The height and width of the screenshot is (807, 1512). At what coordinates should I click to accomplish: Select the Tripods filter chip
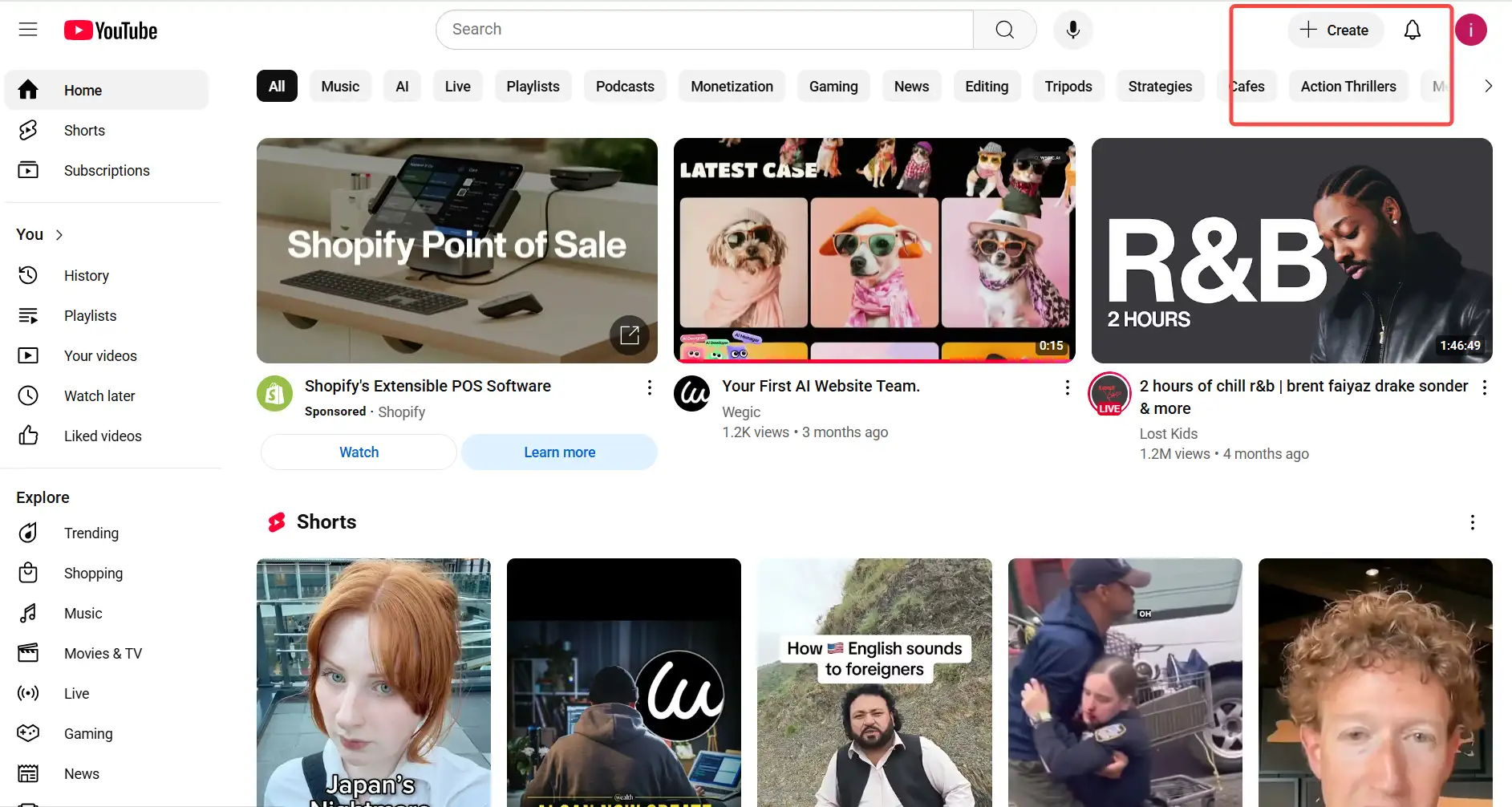pos(1068,86)
